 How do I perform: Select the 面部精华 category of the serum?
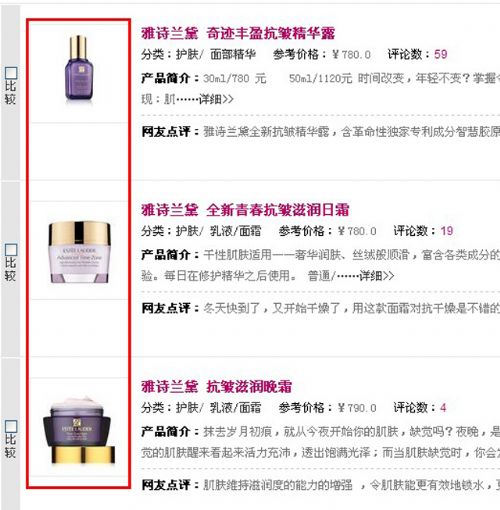click(x=233, y=54)
